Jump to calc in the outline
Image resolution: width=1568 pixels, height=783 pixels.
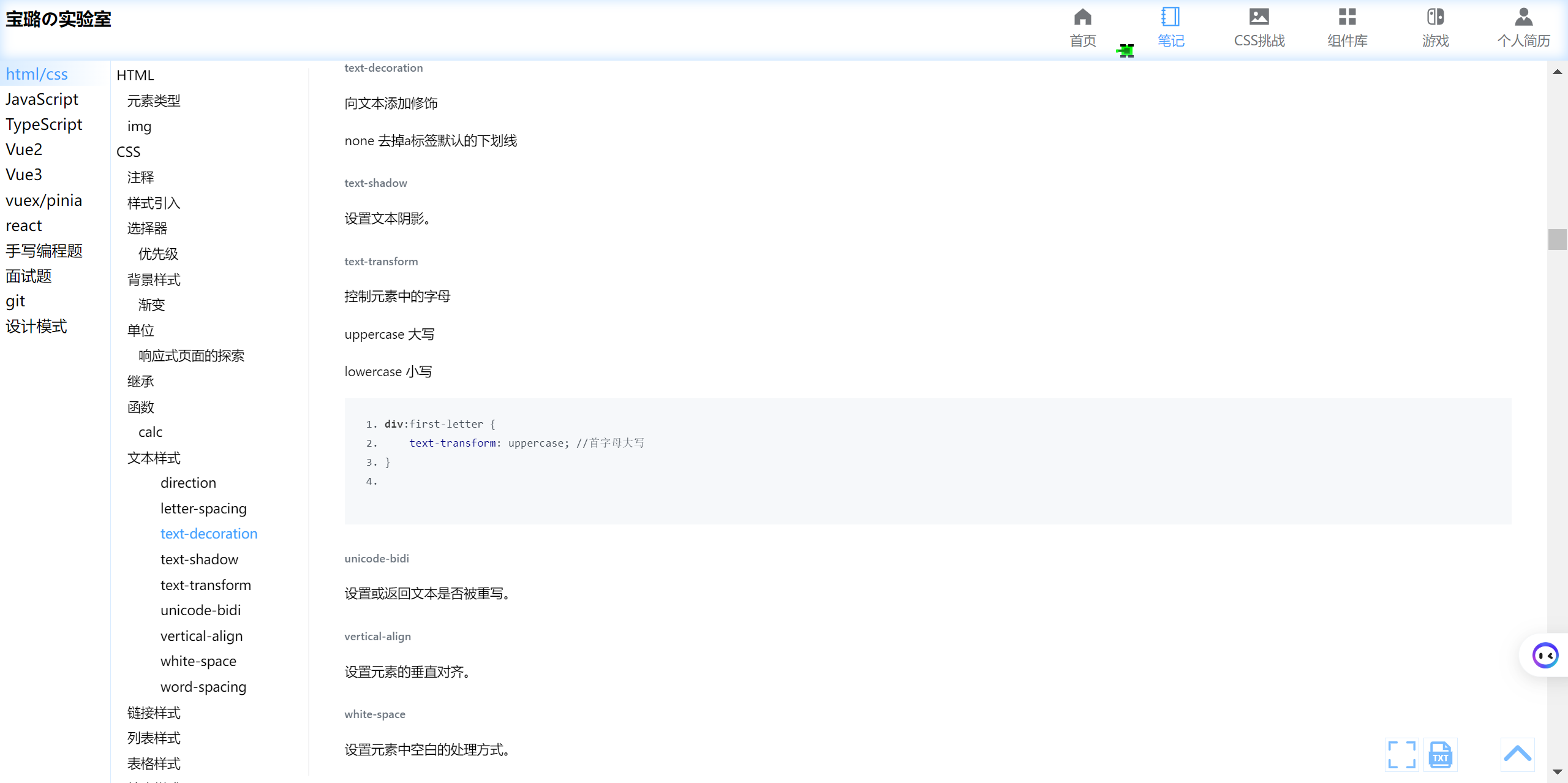[x=150, y=432]
